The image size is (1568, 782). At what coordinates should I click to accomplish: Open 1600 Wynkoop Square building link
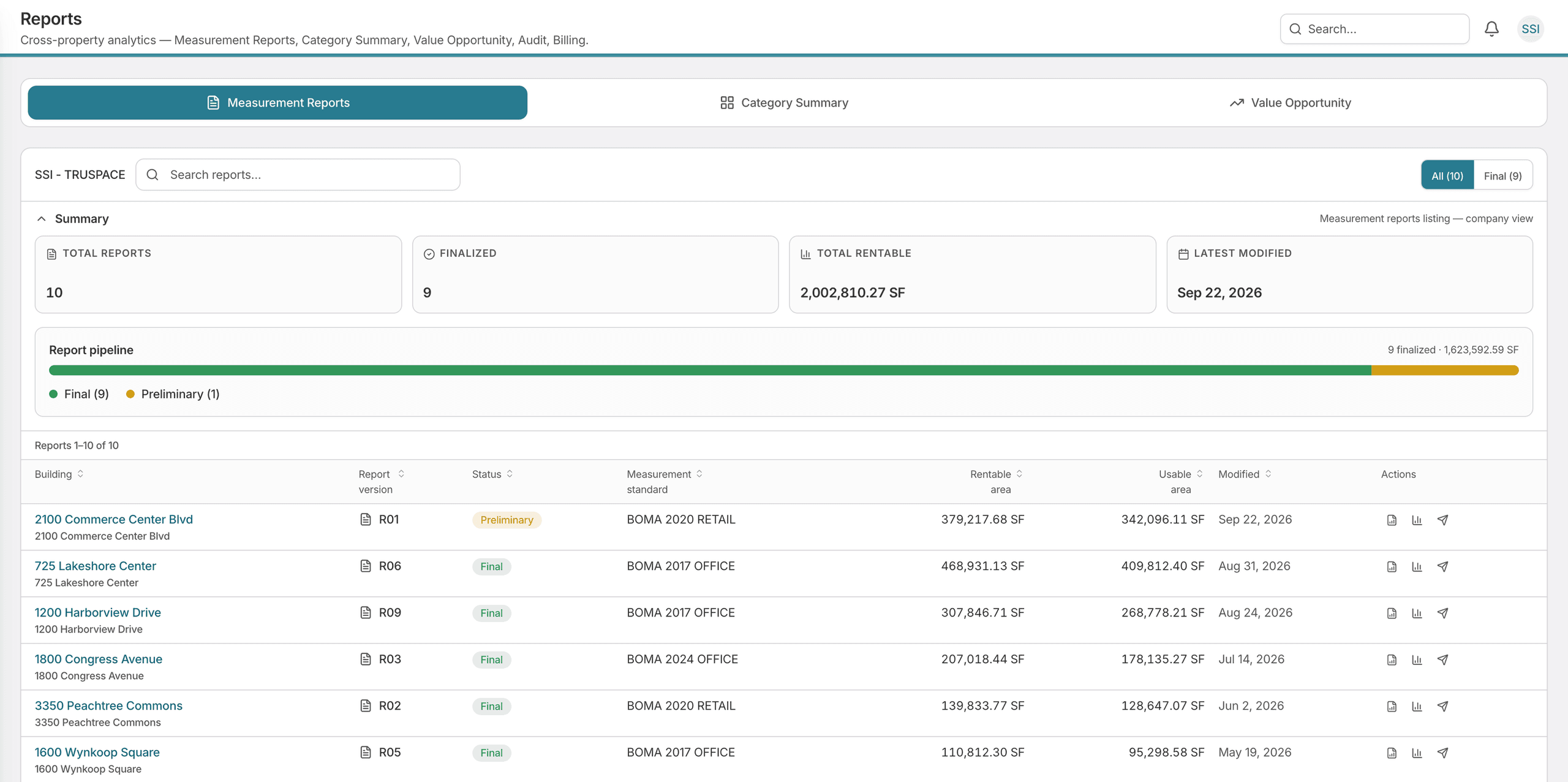click(x=97, y=752)
